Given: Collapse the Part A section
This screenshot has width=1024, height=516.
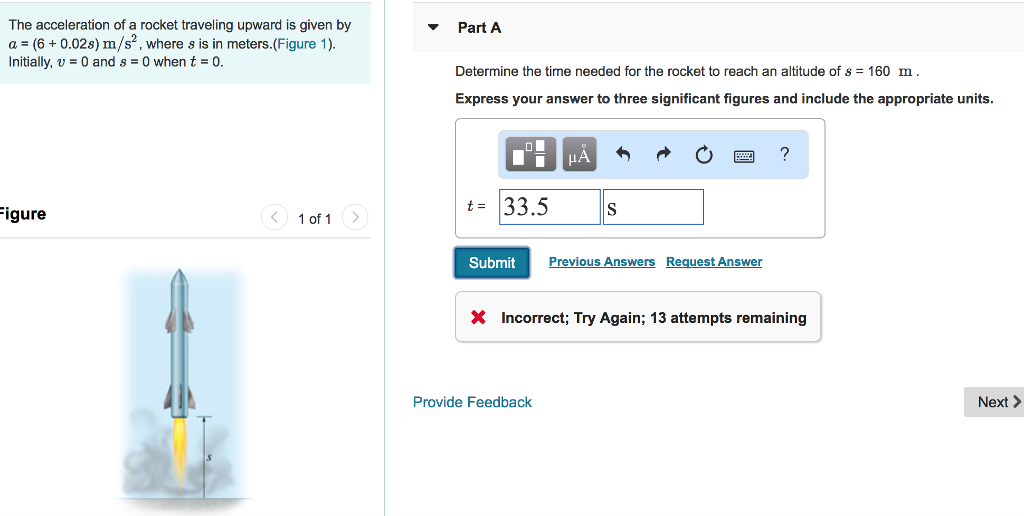Looking at the screenshot, I should (x=433, y=28).
